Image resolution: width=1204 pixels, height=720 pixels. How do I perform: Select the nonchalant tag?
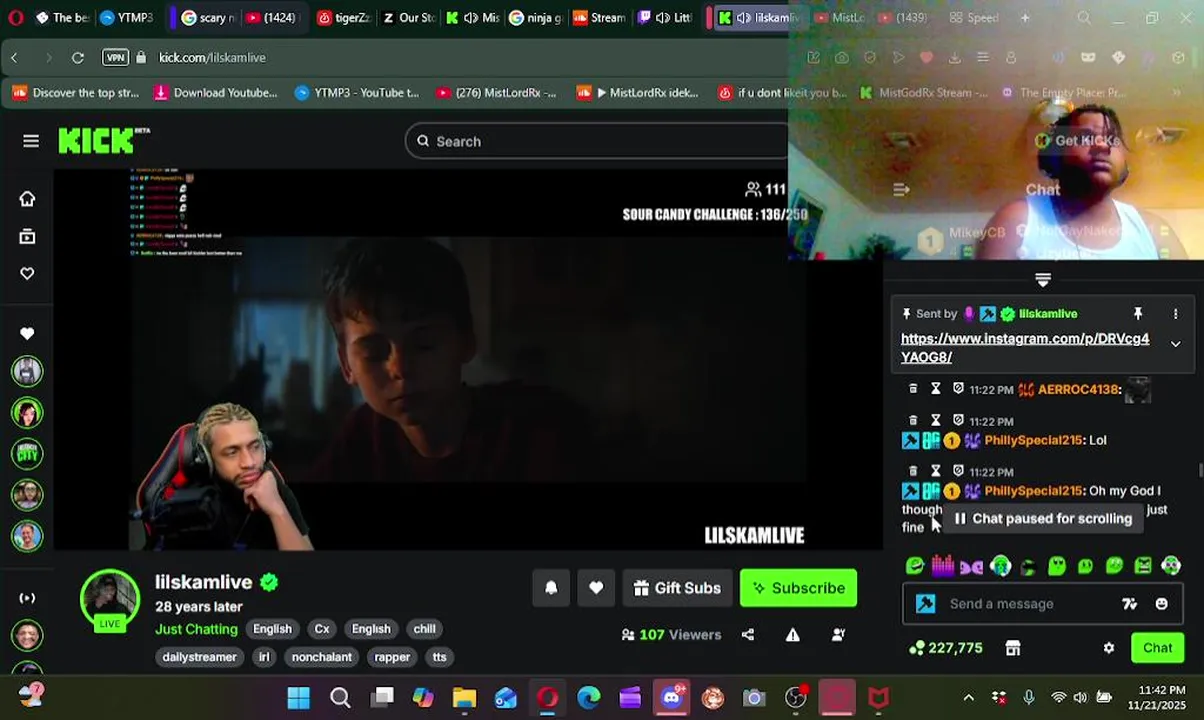(x=322, y=657)
